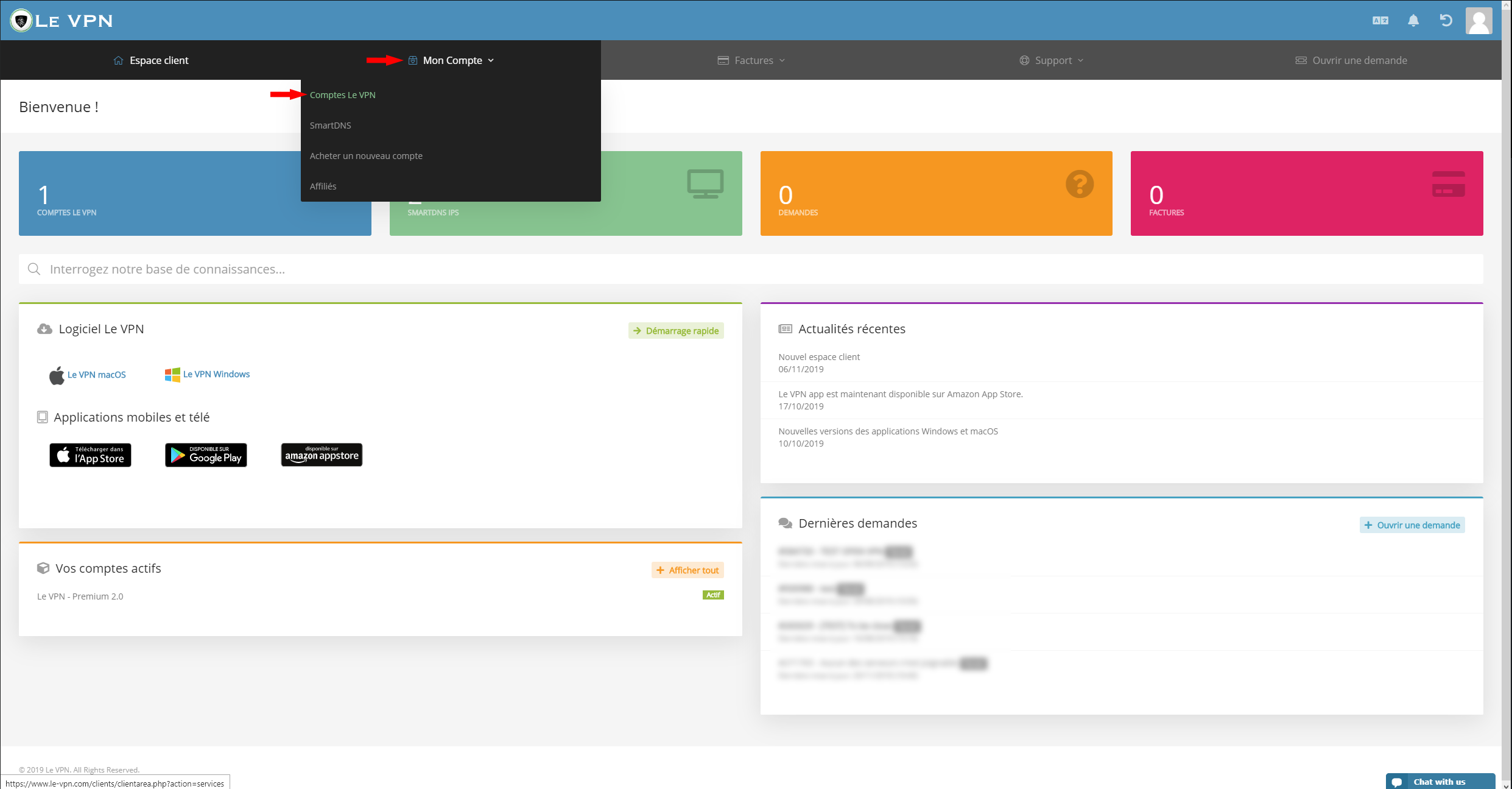Open the Google Play badge
This screenshot has width=1512, height=789.
[206, 455]
